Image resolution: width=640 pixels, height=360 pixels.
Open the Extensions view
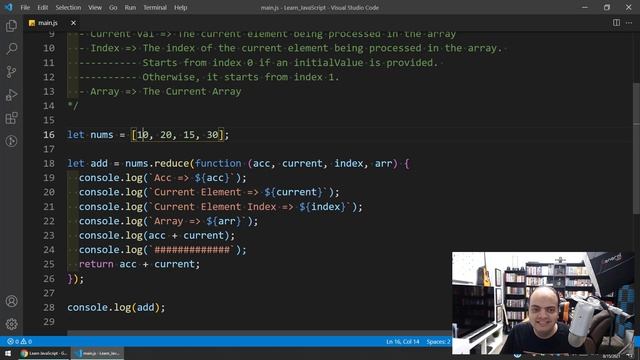point(11,118)
